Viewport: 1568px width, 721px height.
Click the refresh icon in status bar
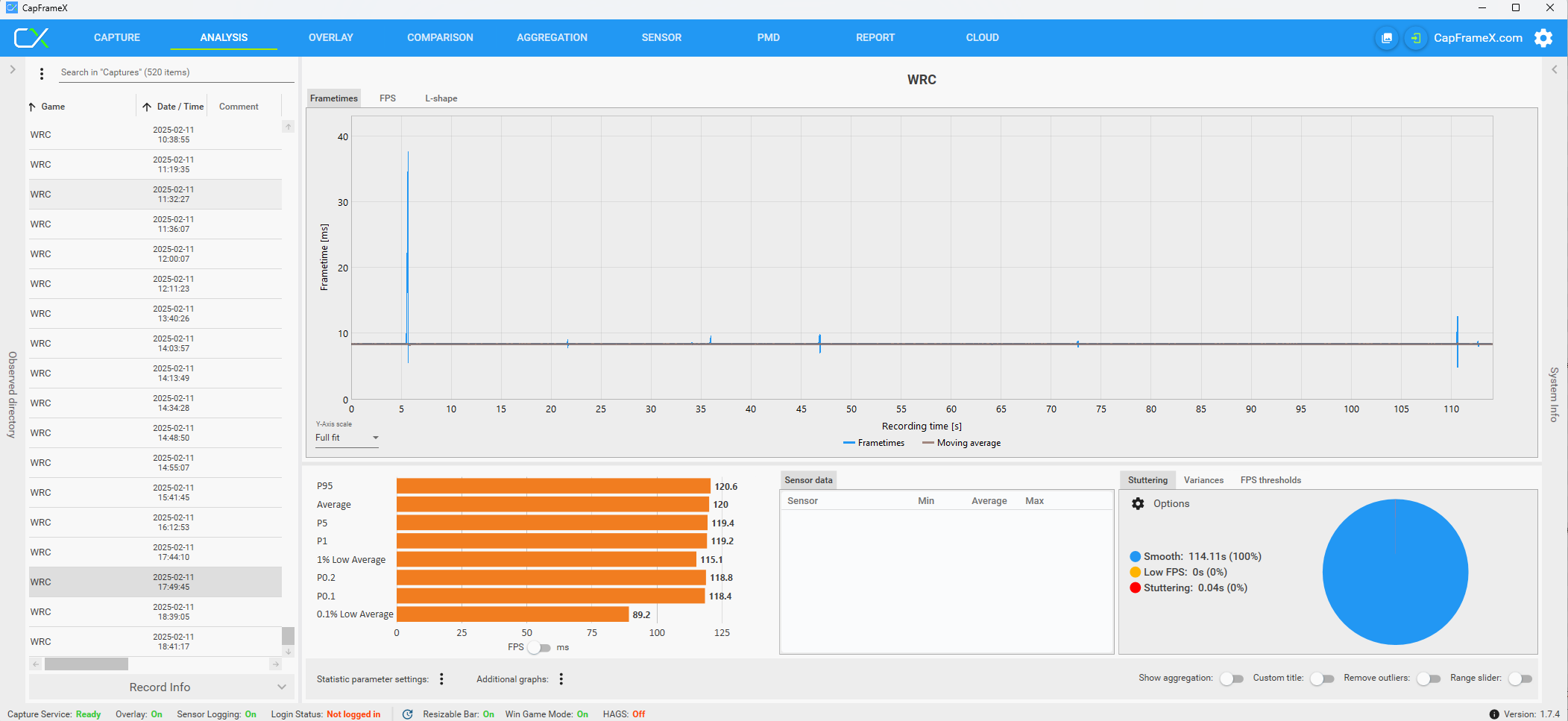click(407, 714)
